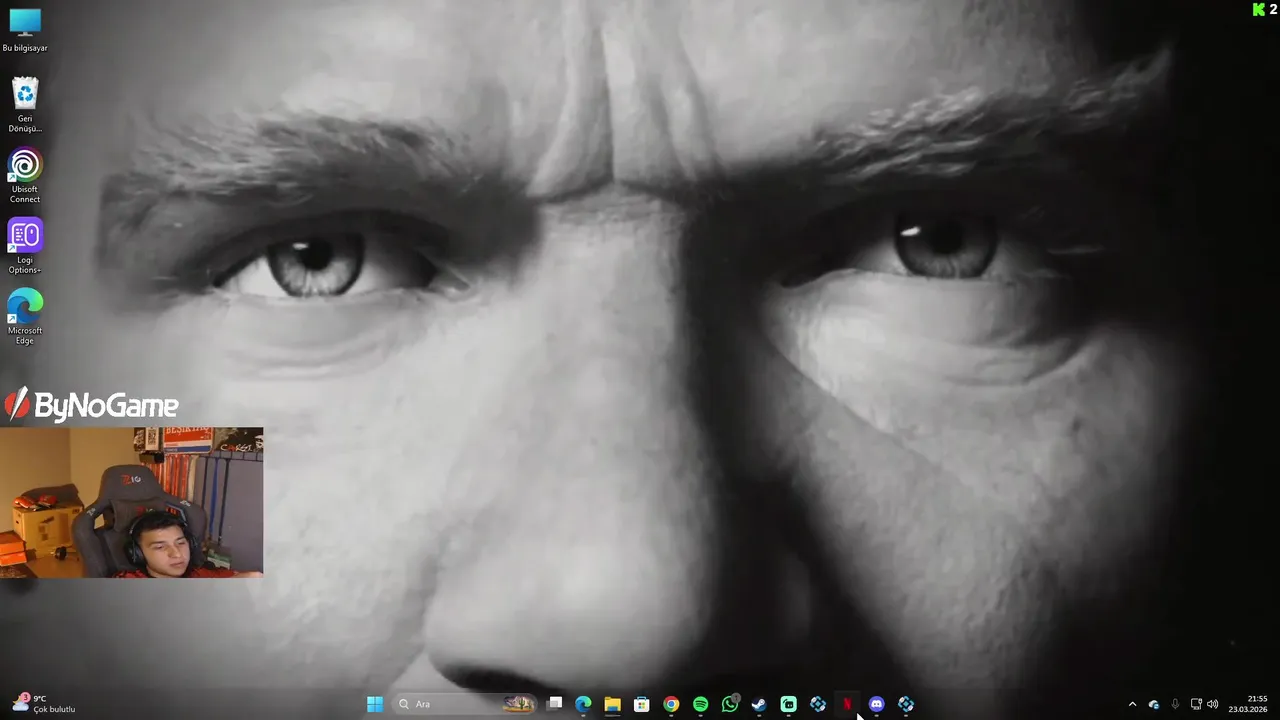
Task: Open Task View from the taskbar
Action: [x=554, y=704]
